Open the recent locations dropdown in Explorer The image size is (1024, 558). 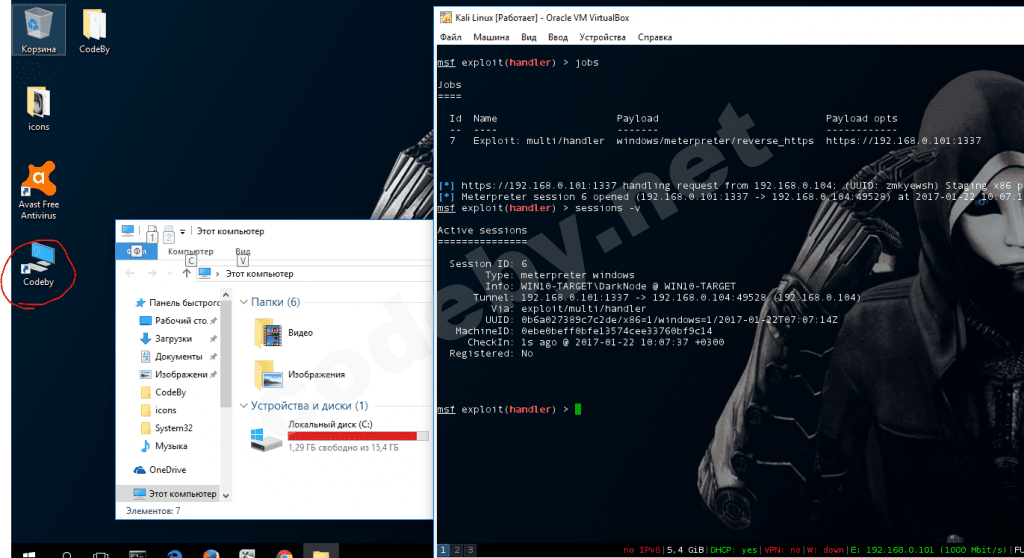169,274
